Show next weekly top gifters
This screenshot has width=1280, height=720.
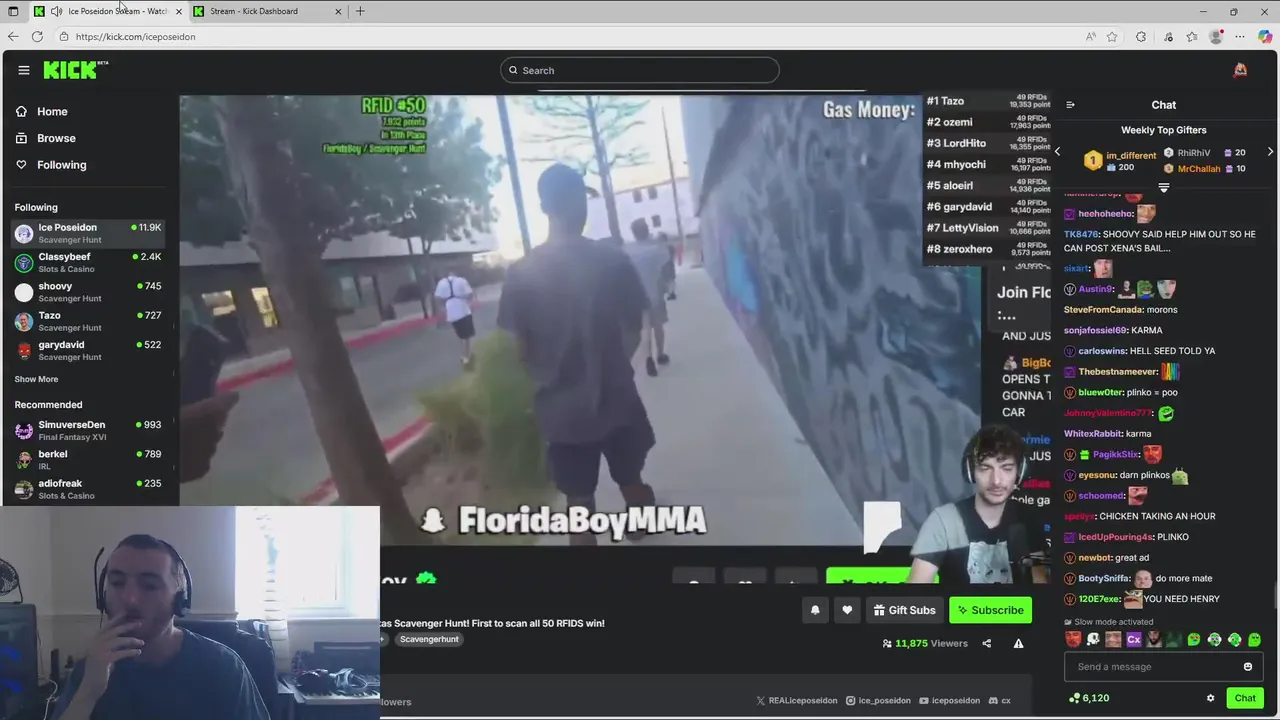pos(1270,152)
